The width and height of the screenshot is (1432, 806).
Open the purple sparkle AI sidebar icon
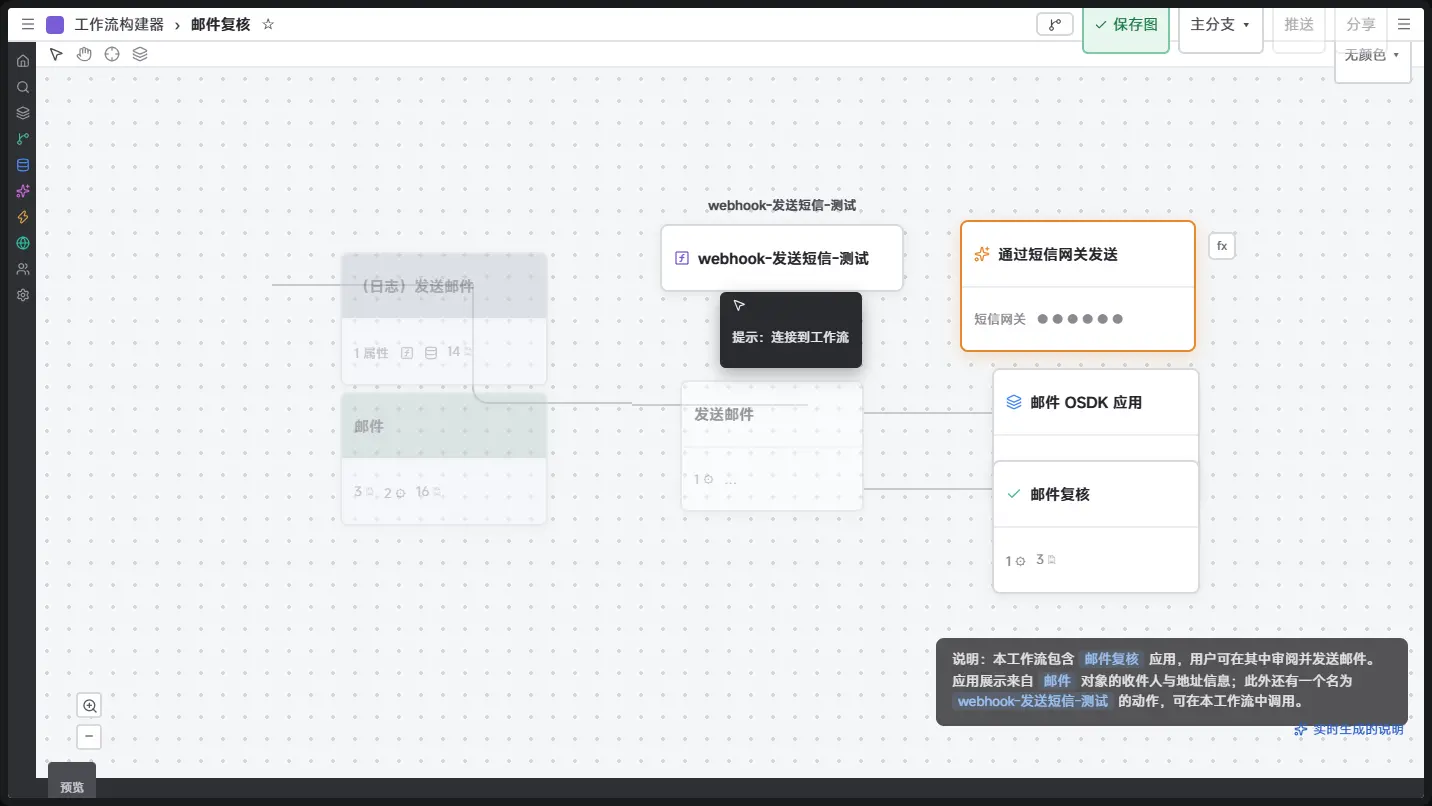pyautogui.click(x=23, y=191)
